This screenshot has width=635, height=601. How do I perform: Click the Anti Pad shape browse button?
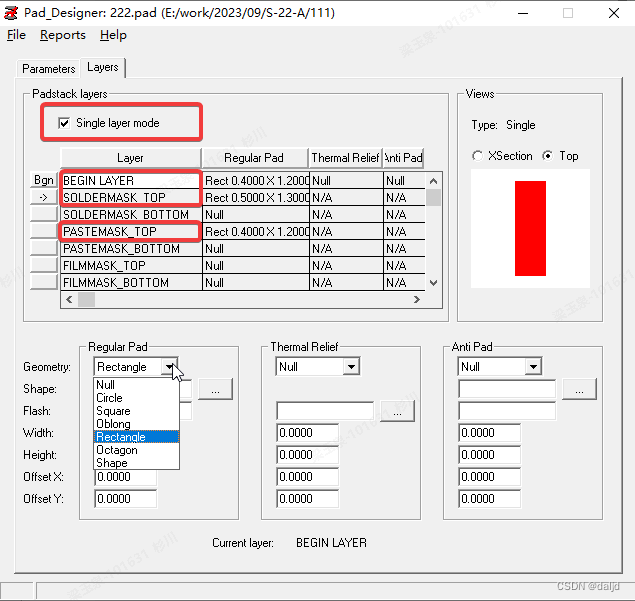579,388
